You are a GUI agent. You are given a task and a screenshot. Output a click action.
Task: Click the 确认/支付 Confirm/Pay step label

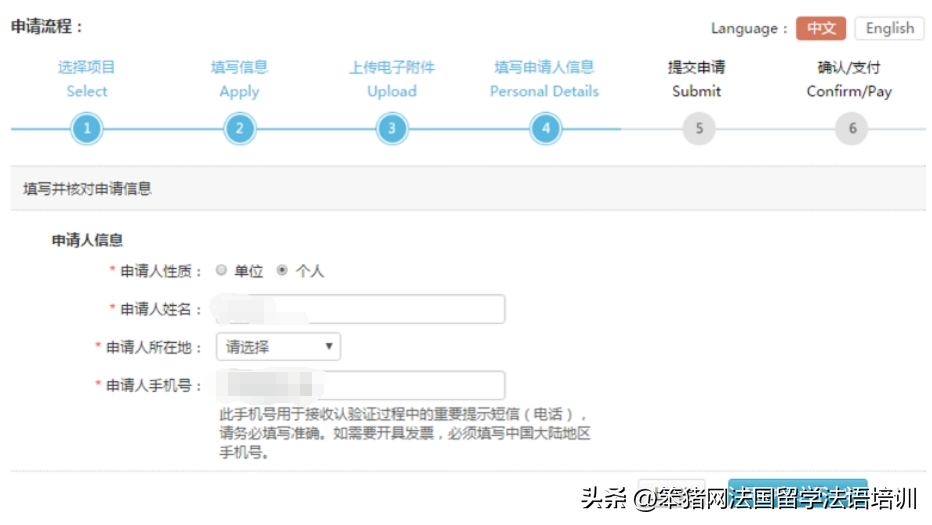tap(849, 79)
